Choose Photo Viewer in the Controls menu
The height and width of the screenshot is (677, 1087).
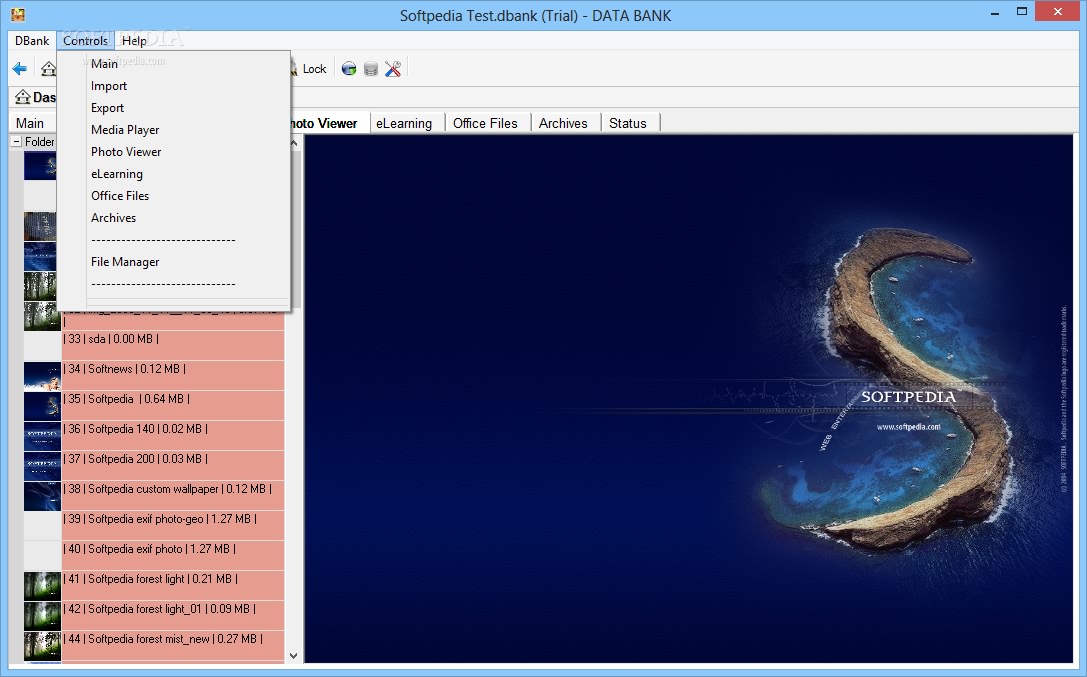pos(125,152)
